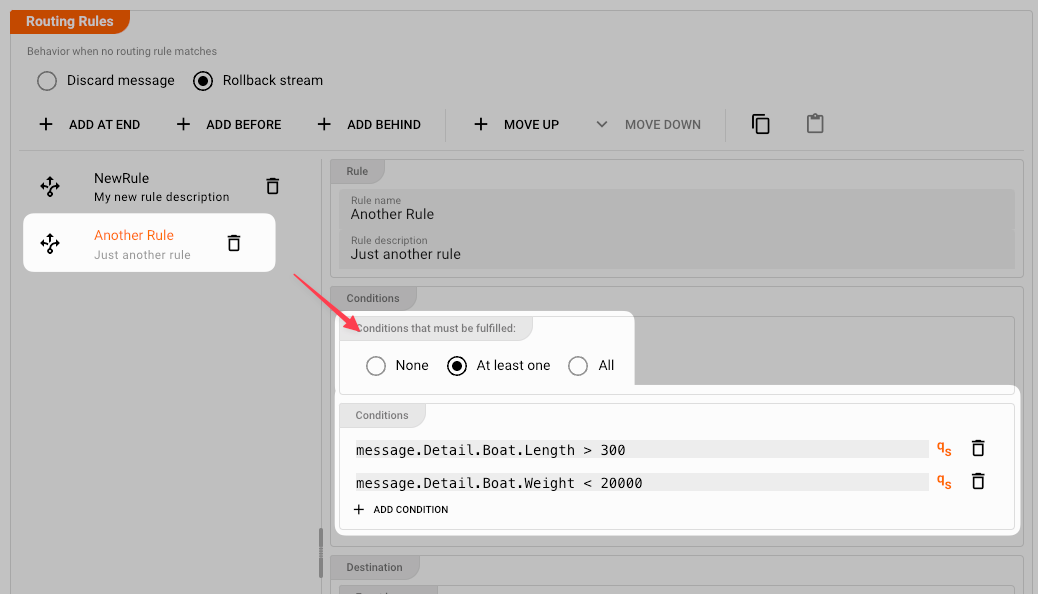1038x594 pixels.
Task: Open expression editor for Boat.Weight condition
Action: pos(943,482)
